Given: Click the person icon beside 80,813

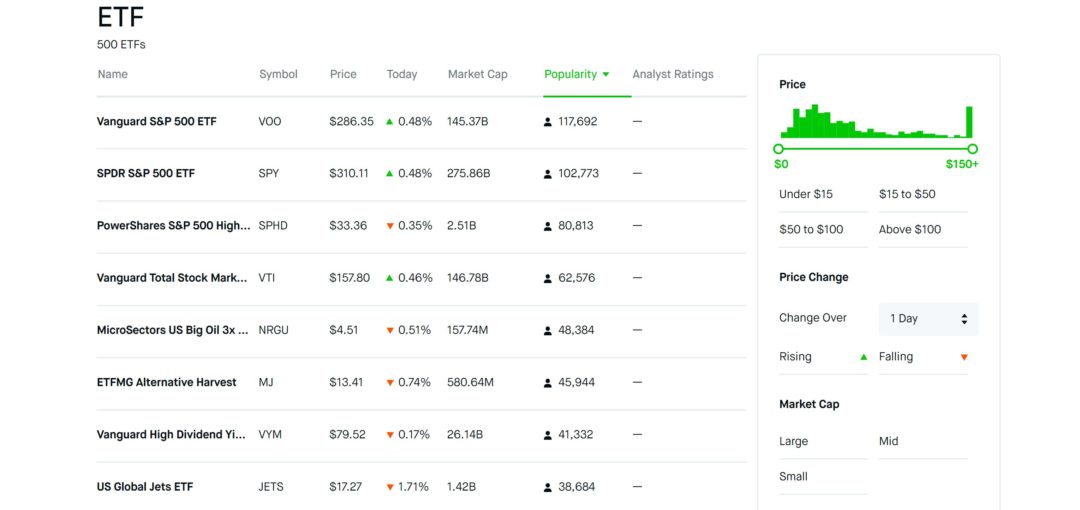Looking at the screenshot, I should coord(548,226).
